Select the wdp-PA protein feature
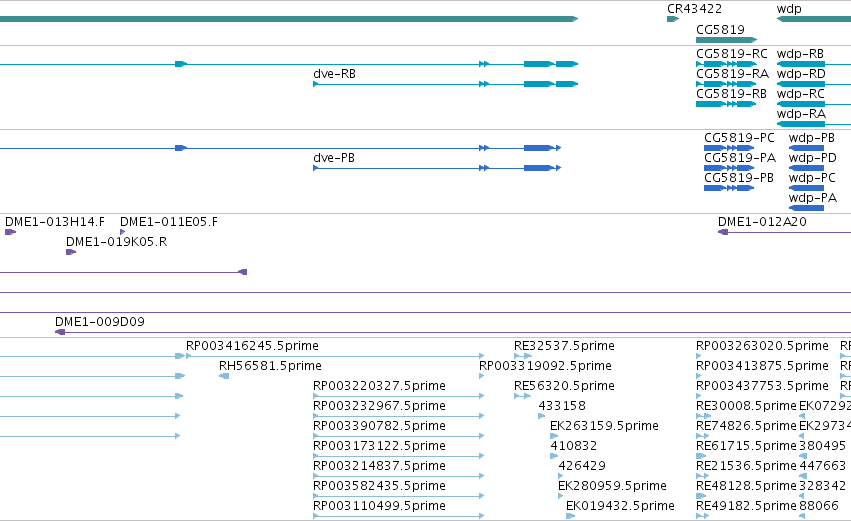 pyautogui.click(x=806, y=208)
